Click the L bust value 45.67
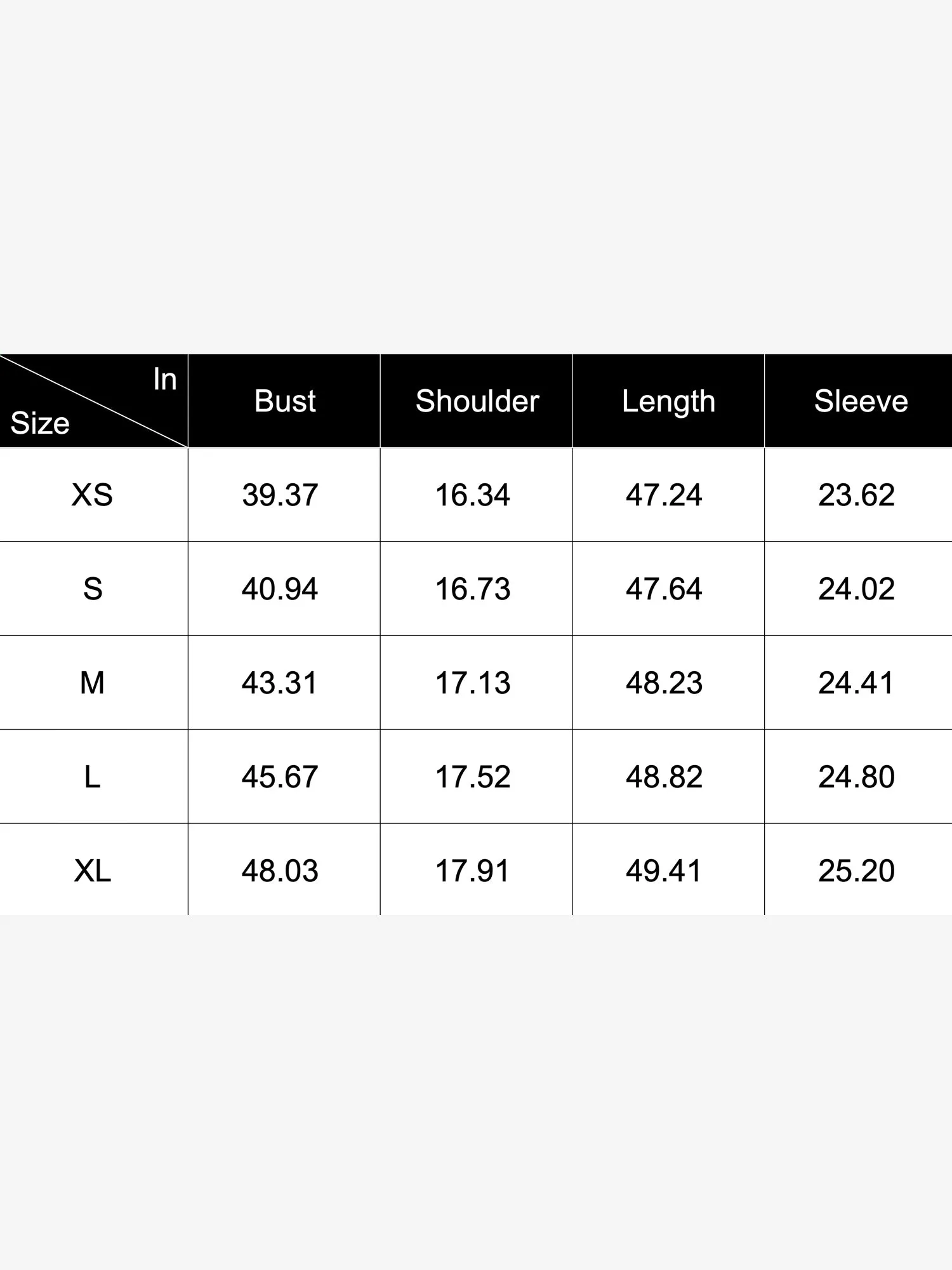 [x=280, y=777]
